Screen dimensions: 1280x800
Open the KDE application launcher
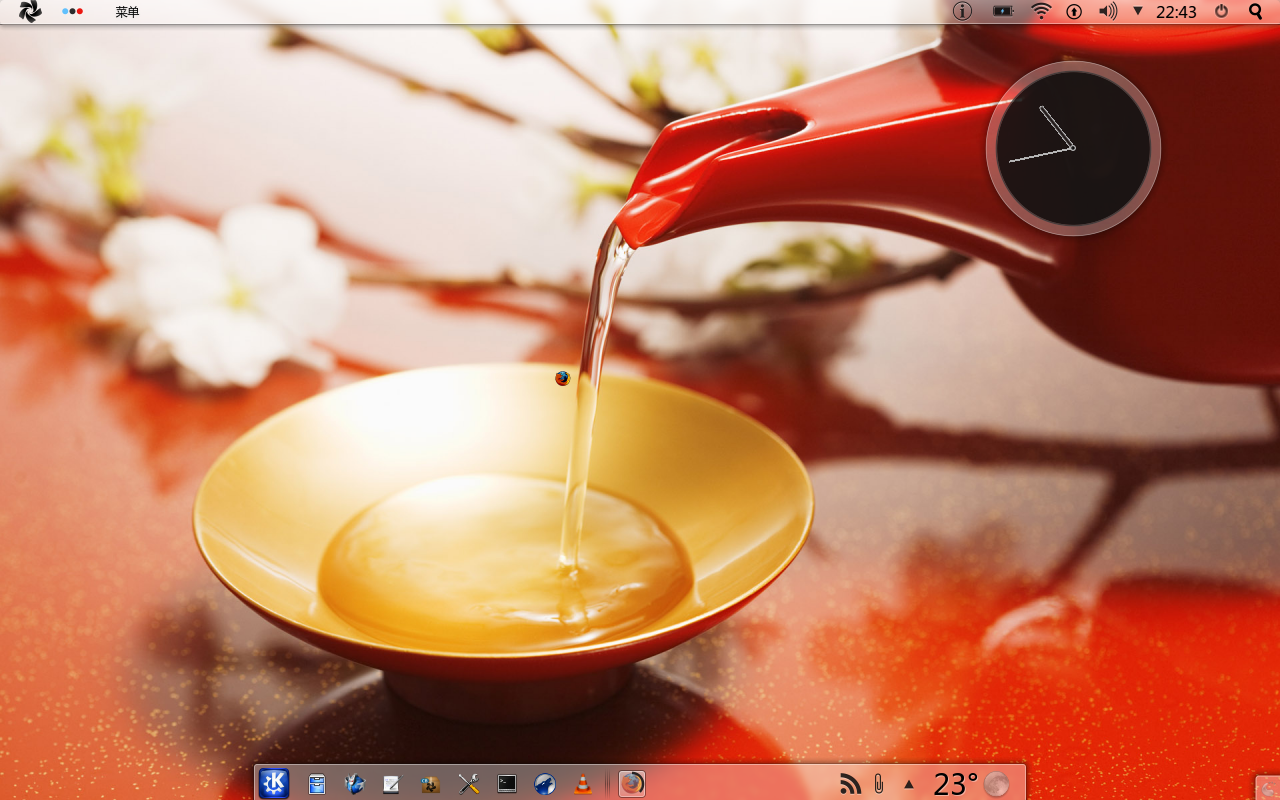click(274, 783)
